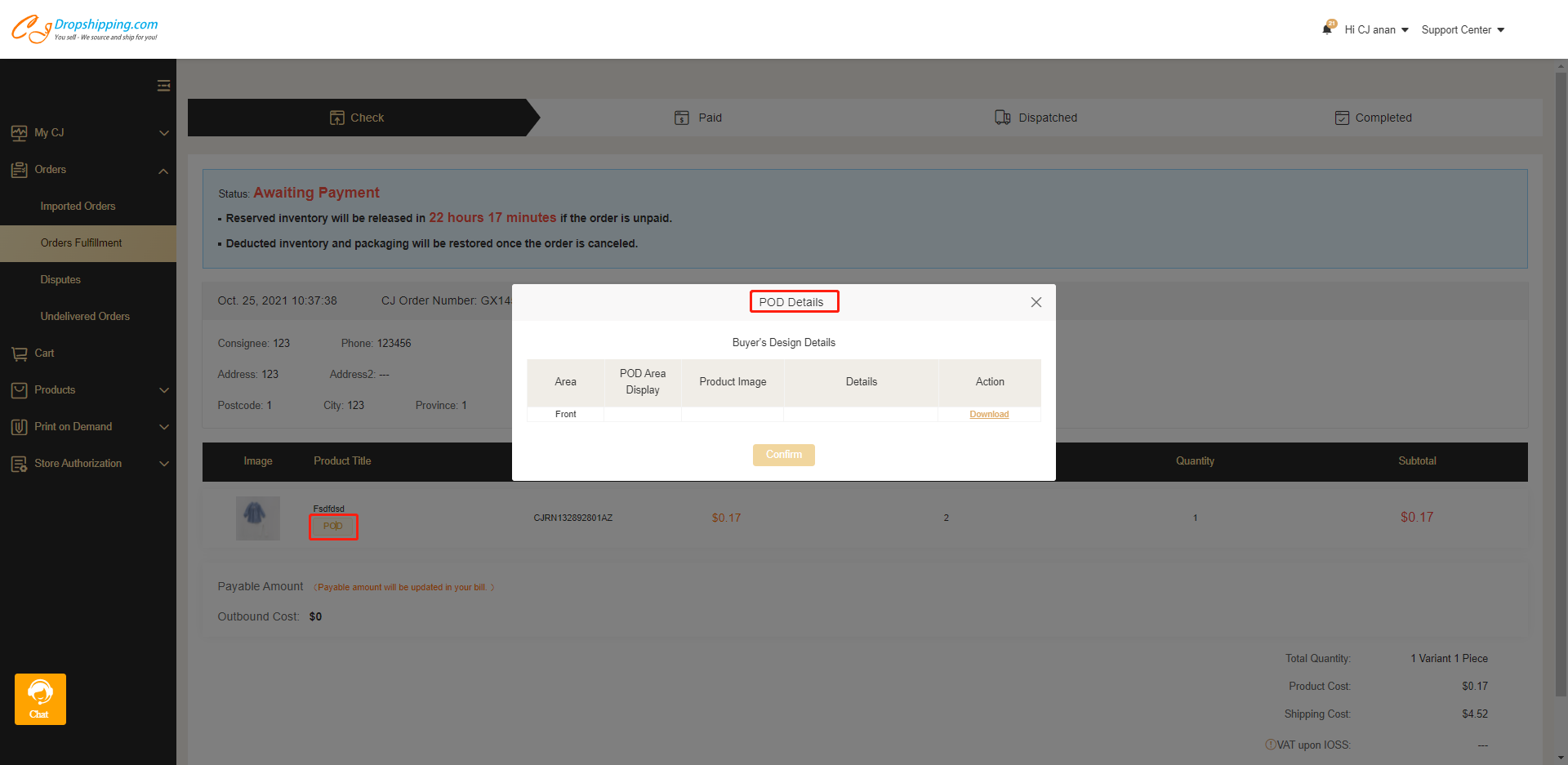Click the Store Authorization sidebar icon
Image resolution: width=1568 pixels, height=765 pixels.
pos(20,464)
